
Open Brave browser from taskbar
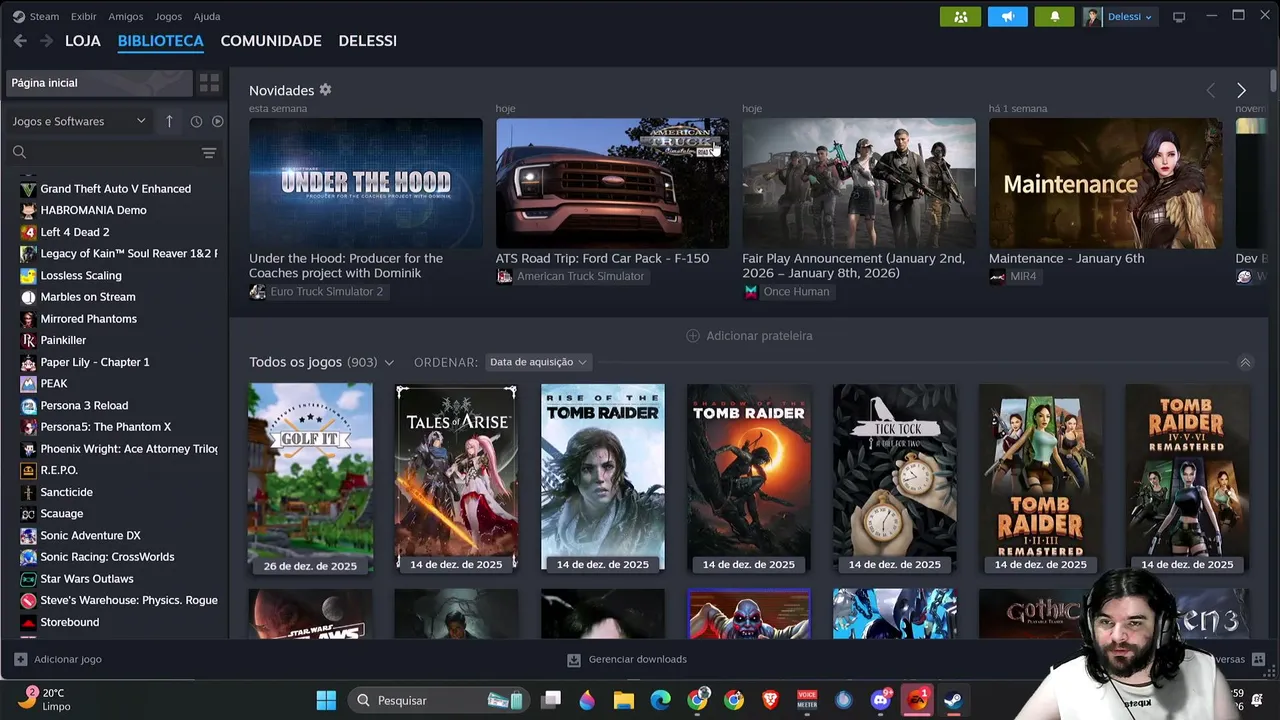click(x=770, y=700)
